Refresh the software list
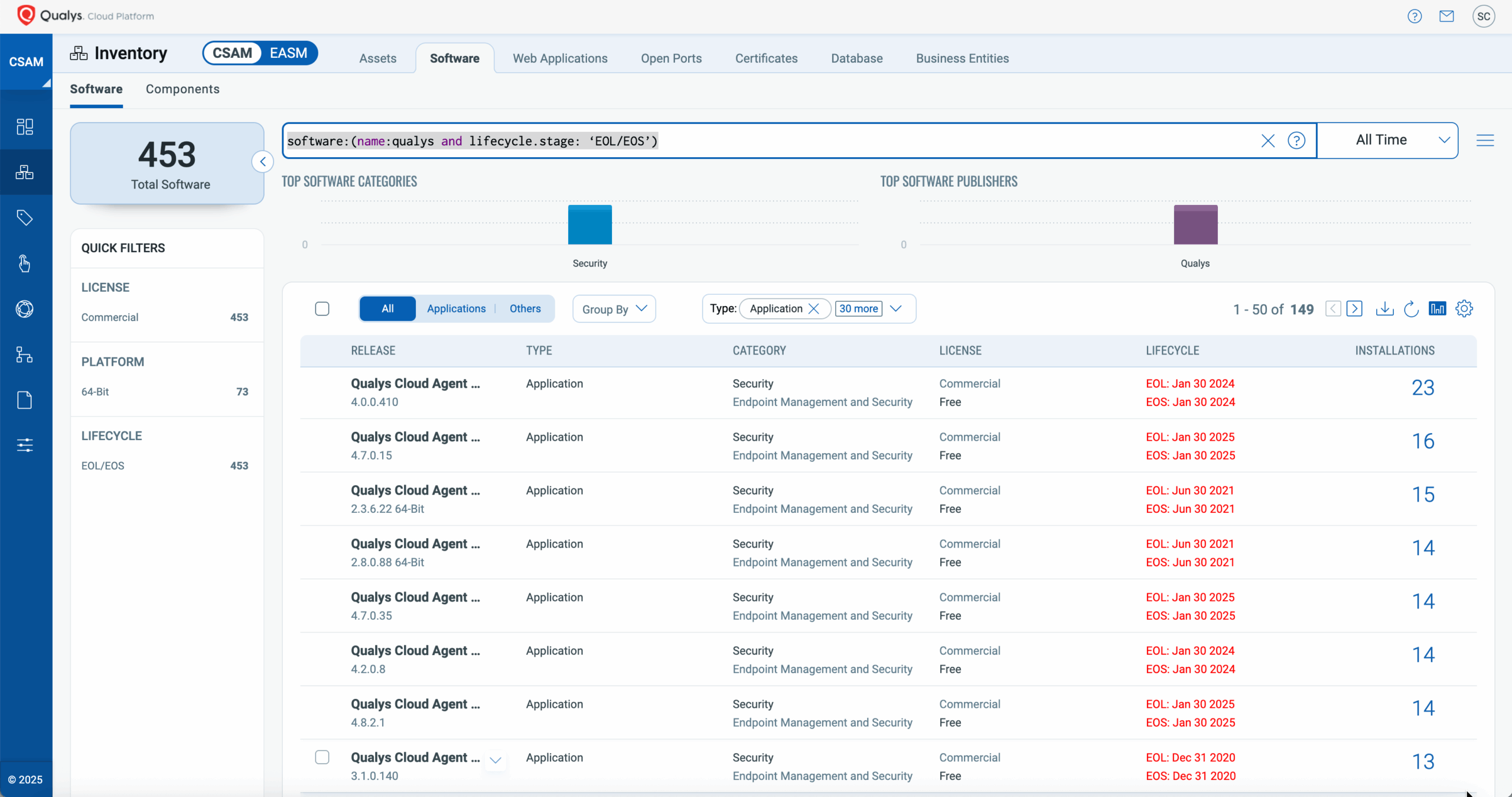The height and width of the screenshot is (797, 1512). [1411, 308]
